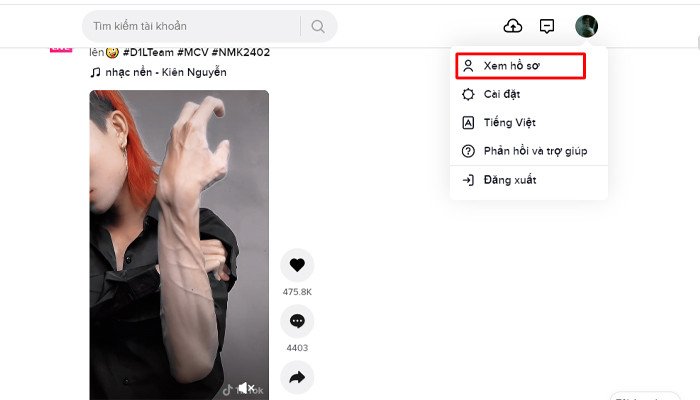700x400 pixels.
Task: Unmute the video speaker icon
Action: coord(246,388)
